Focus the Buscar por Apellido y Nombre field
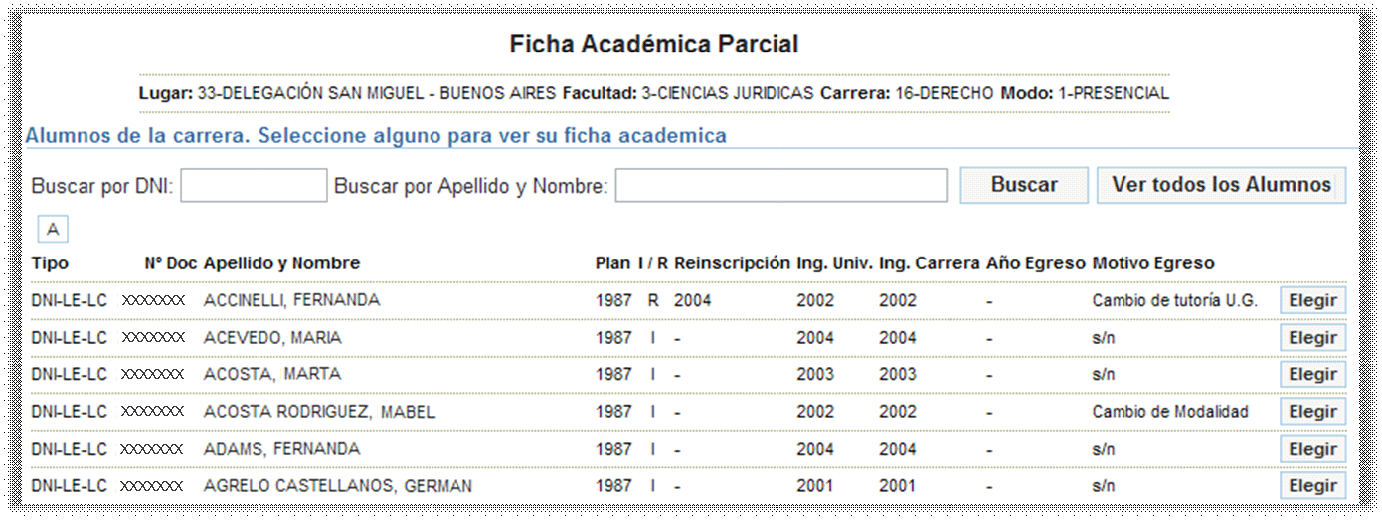The height and width of the screenshot is (520, 1382). [x=781, y=185]
